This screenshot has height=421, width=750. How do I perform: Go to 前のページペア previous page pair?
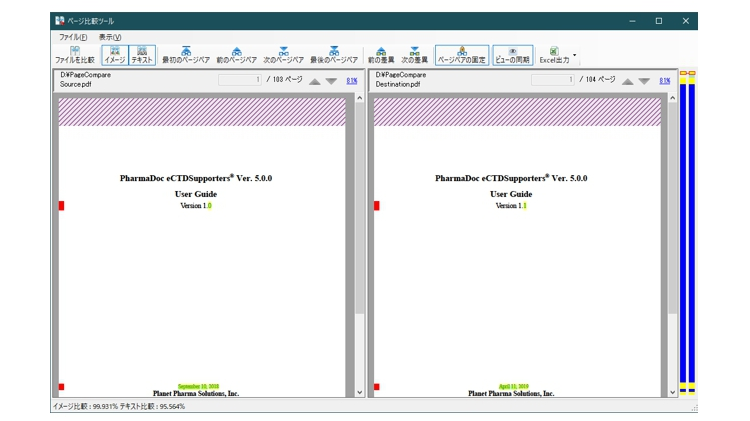click(x=236, y=55)
